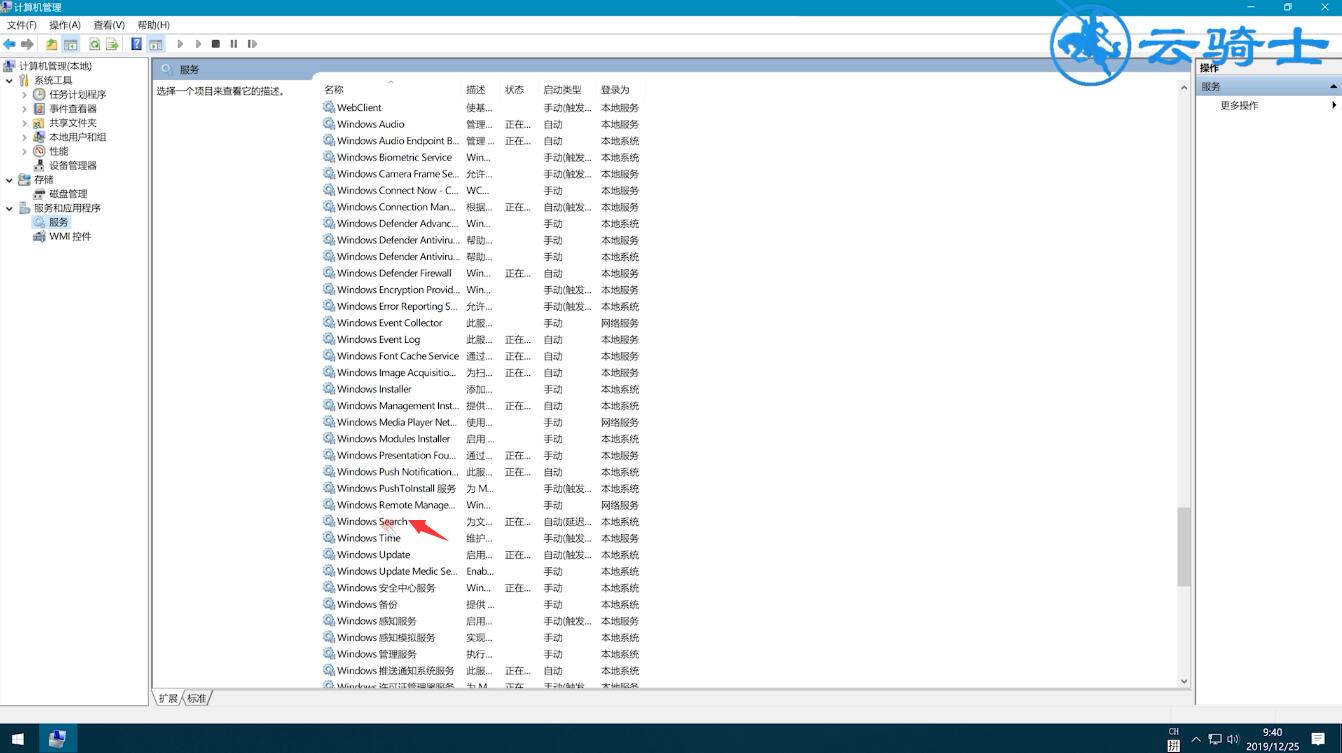Select the Windows Update Medic Se... row
Viewport: 1342px width, 753px height.
pyautogui.click(x=481, y=571)
